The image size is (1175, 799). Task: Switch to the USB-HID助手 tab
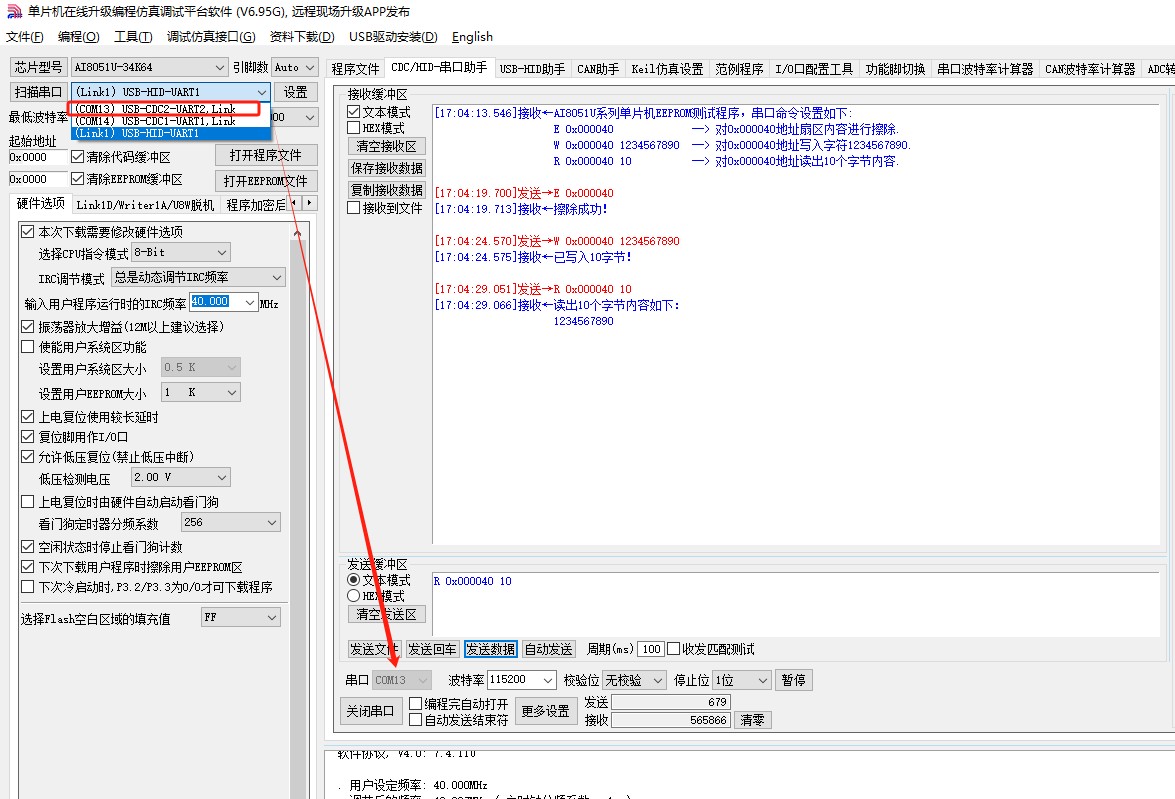coord(532,69)
